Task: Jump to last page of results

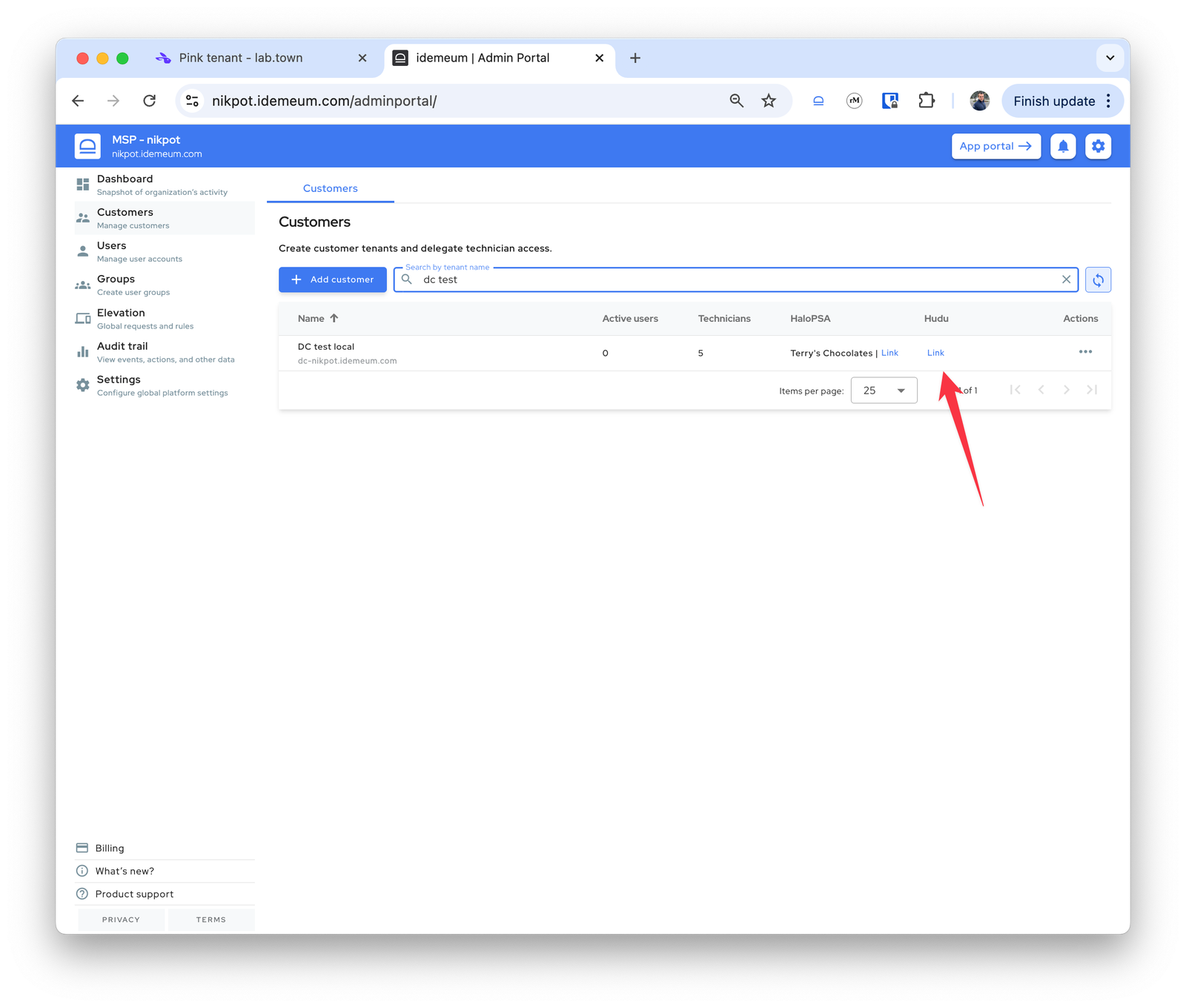Action: (x=1092, y=390)
